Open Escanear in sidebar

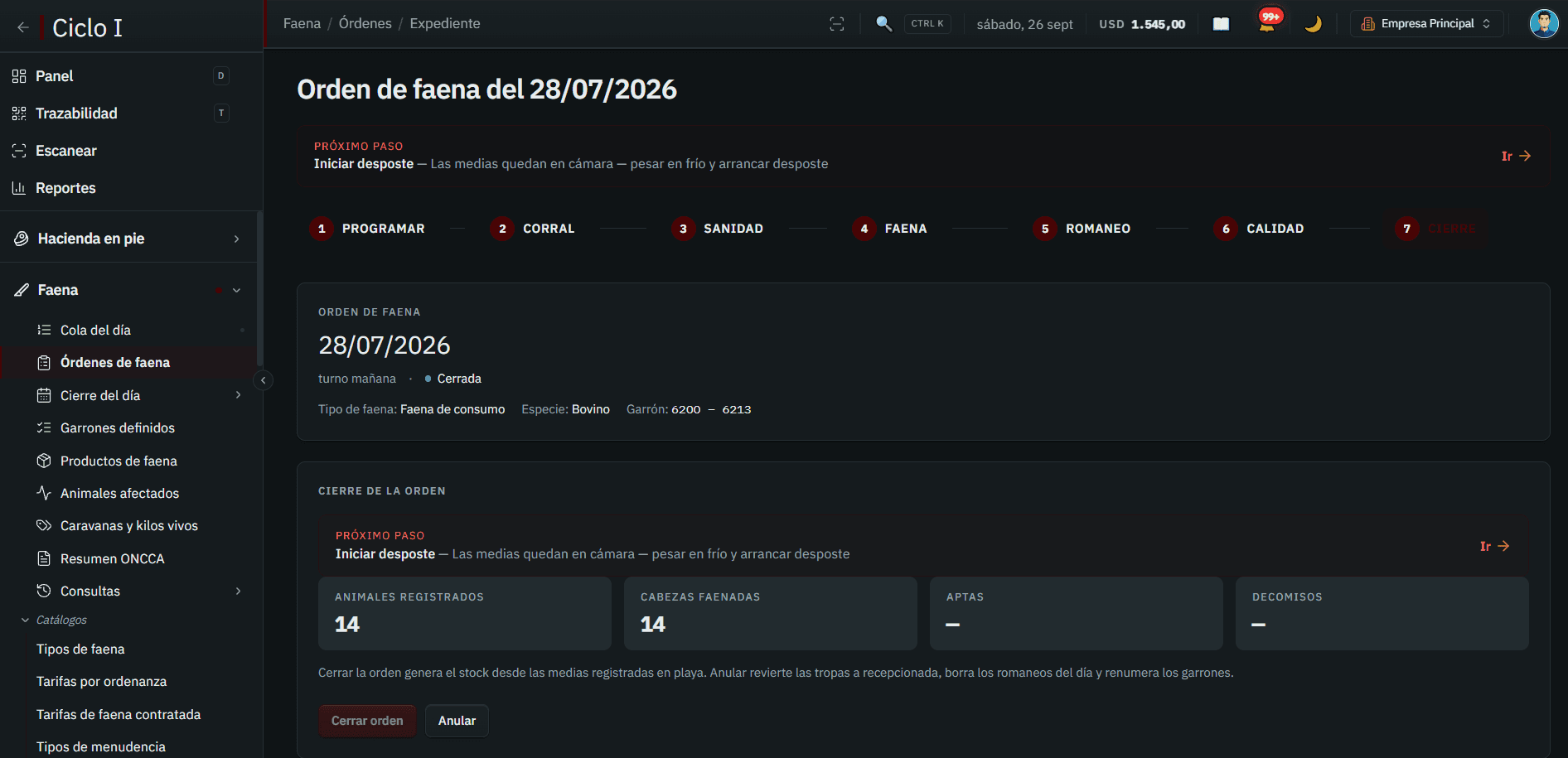[121, 151]
